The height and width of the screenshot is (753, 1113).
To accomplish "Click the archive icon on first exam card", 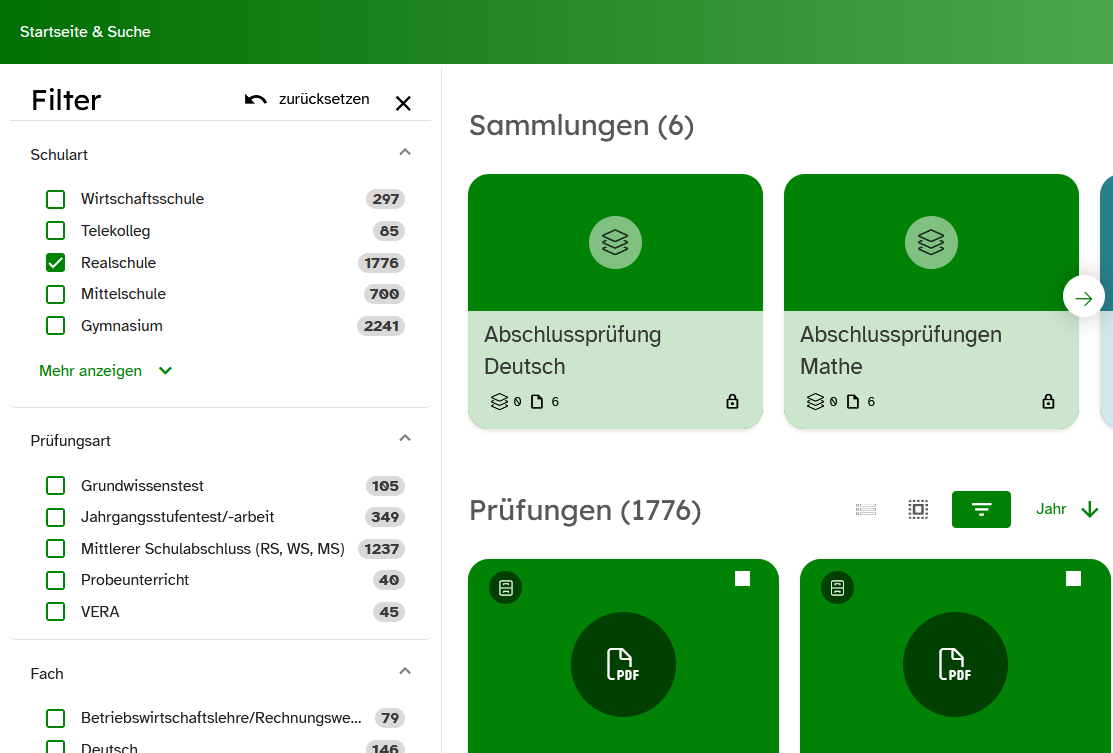I will coord(506,588).
